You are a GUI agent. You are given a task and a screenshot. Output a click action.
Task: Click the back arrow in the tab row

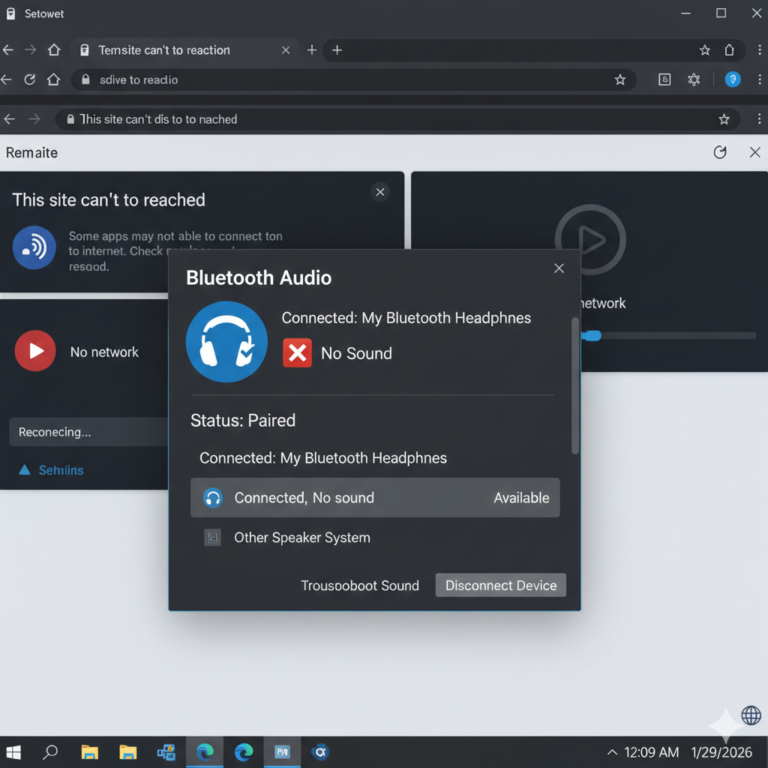pos(8,50)
